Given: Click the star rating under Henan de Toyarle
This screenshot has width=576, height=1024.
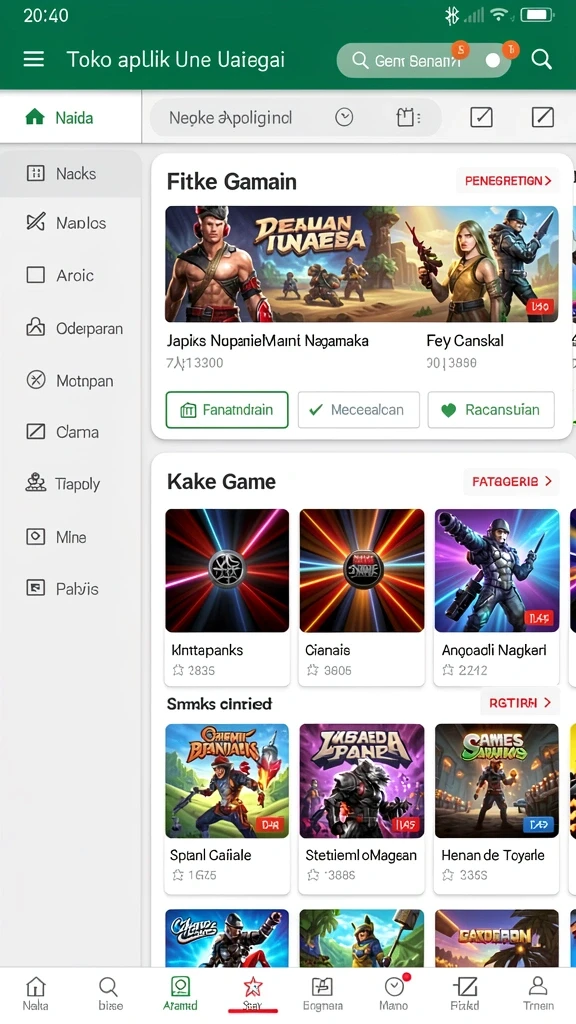Looking at the screenshot, I should [x=464, y=875].
